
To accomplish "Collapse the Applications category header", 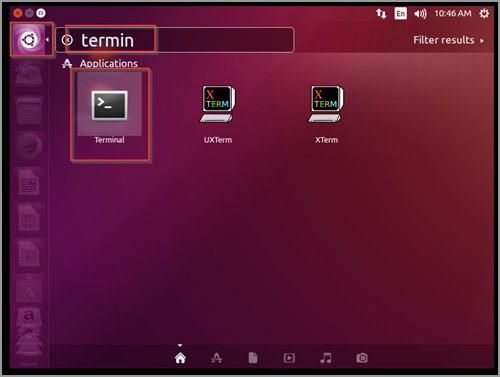I will point(100,63).
